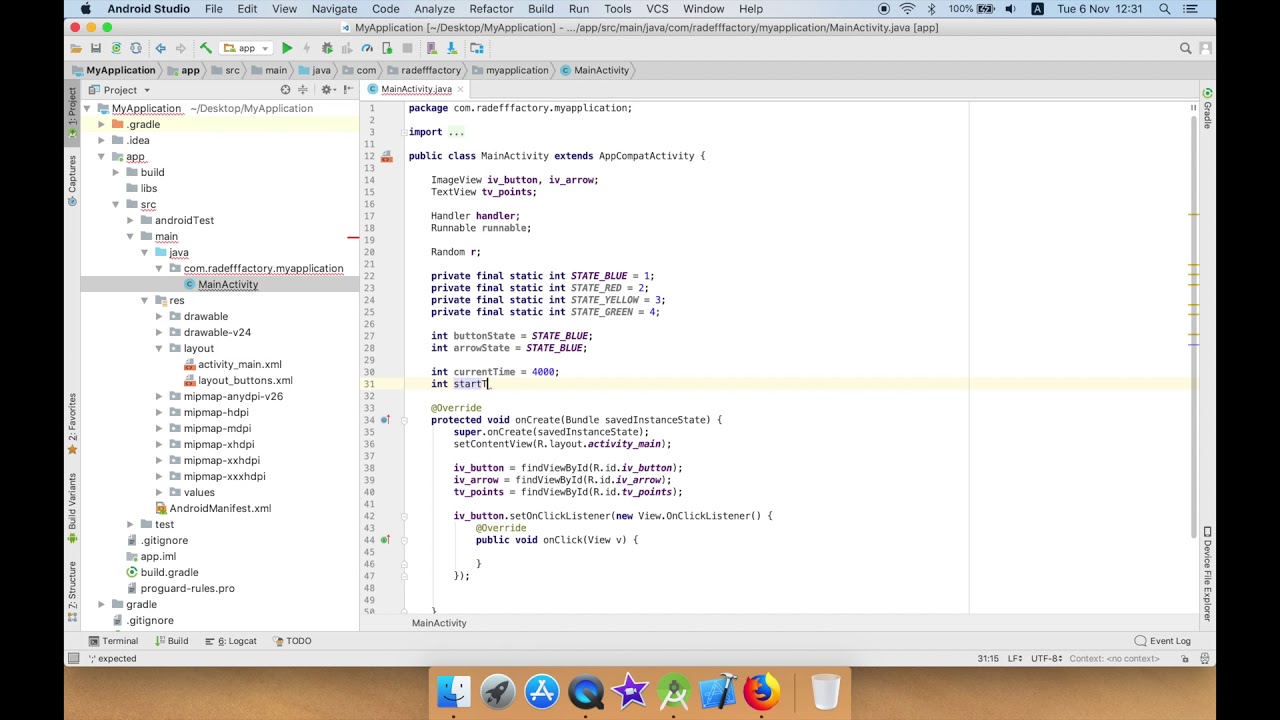Collapse the layout folder

159,348
